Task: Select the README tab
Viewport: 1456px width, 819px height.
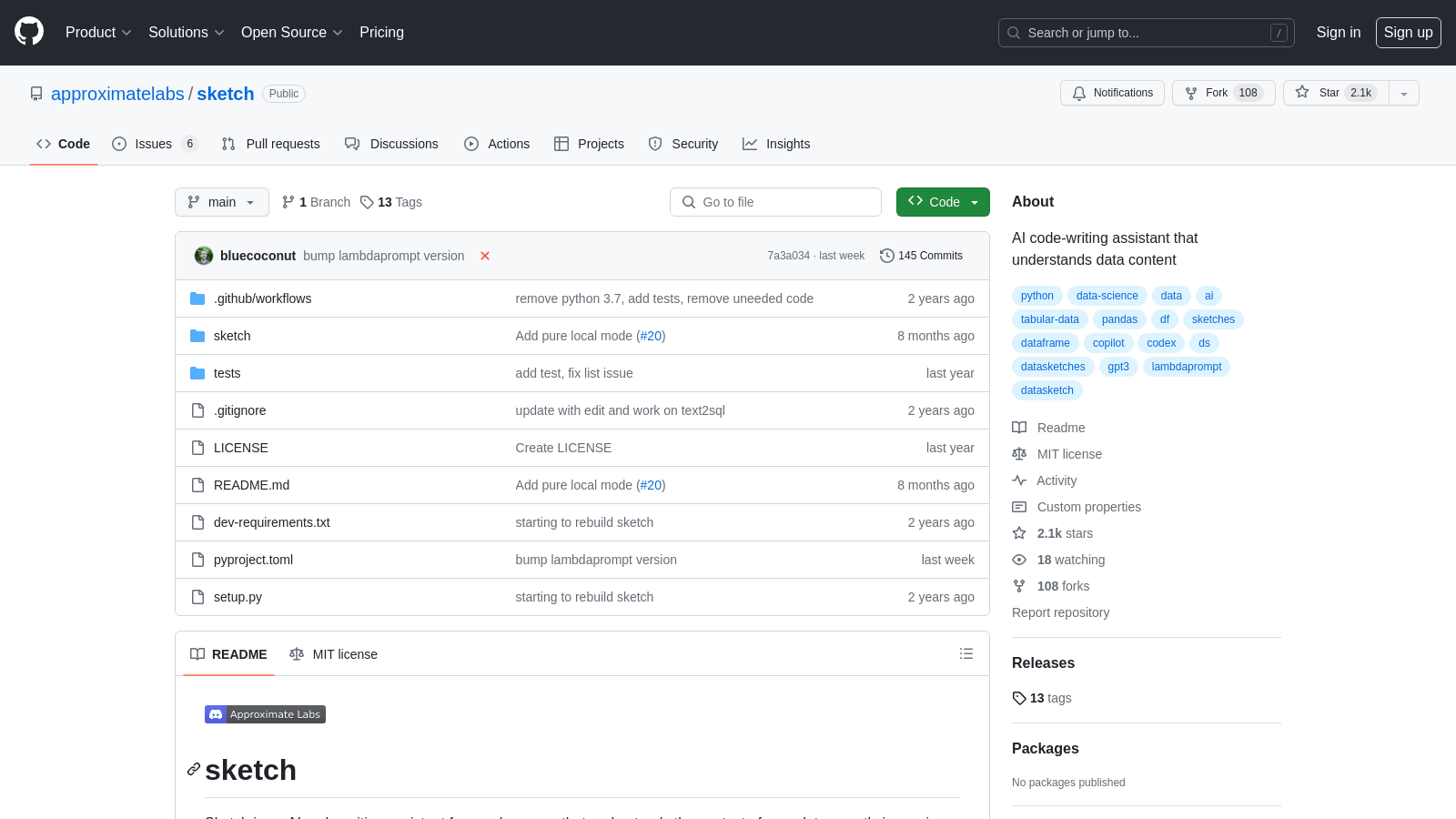Action: coord(228,654)
